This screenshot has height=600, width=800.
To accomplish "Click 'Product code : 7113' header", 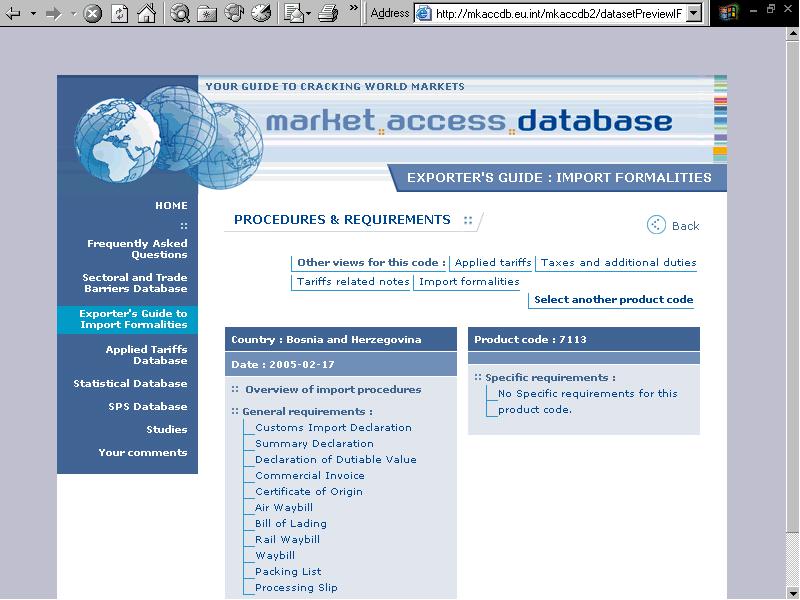I will click(584, 339).
